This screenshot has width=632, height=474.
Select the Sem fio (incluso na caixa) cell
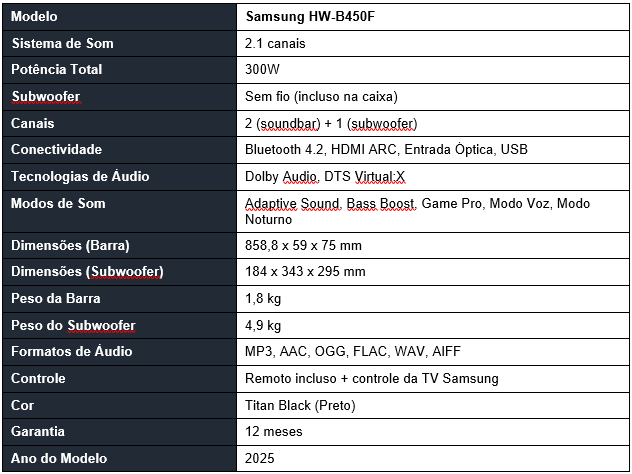click(432, 97)
